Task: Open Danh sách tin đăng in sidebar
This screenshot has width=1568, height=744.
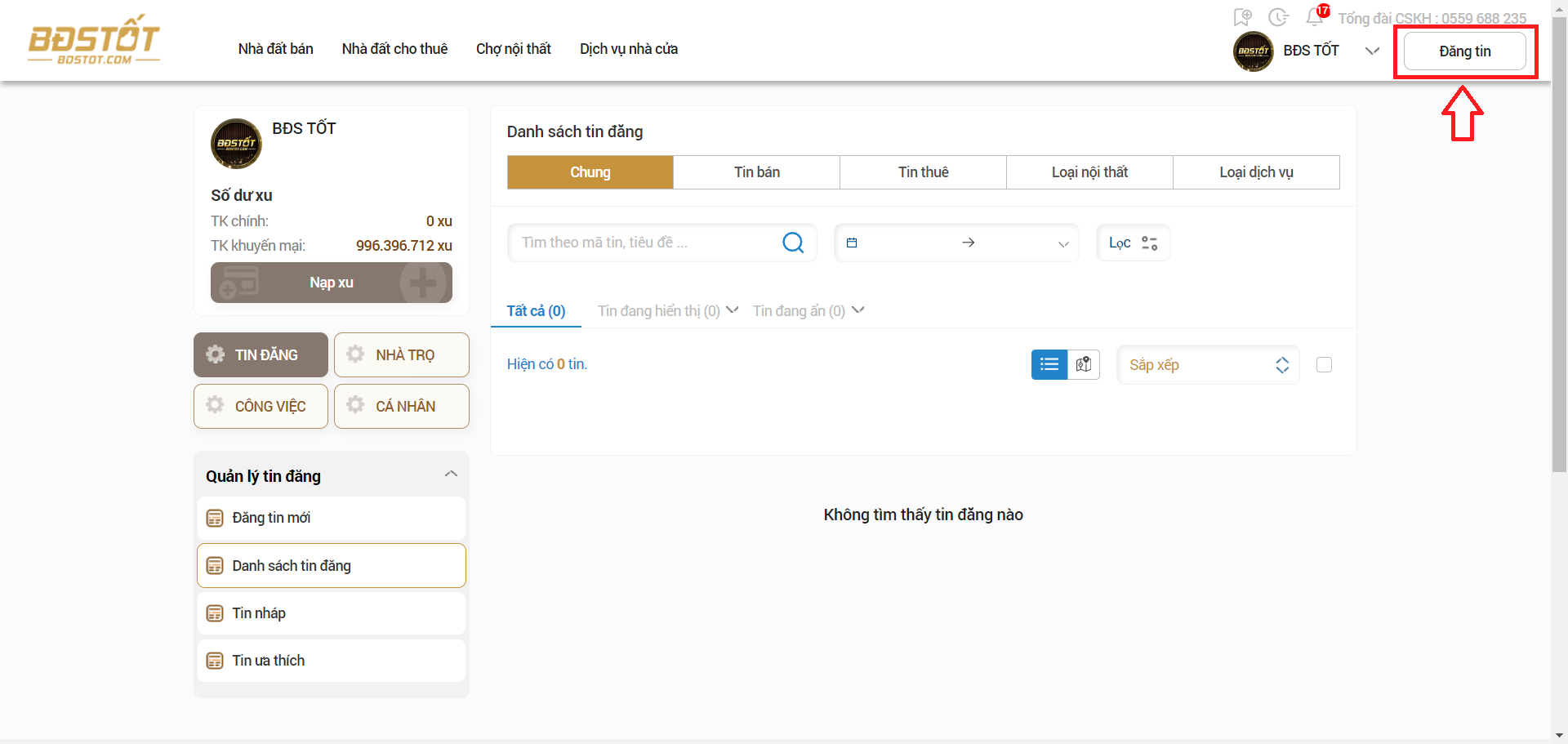Action: pos(332,565)
